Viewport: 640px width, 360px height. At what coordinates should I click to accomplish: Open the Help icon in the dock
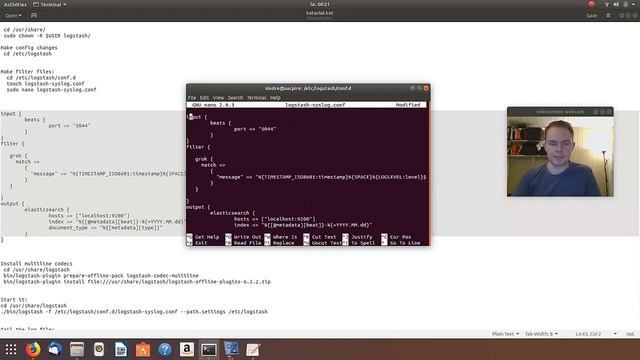tap(165, 349)
